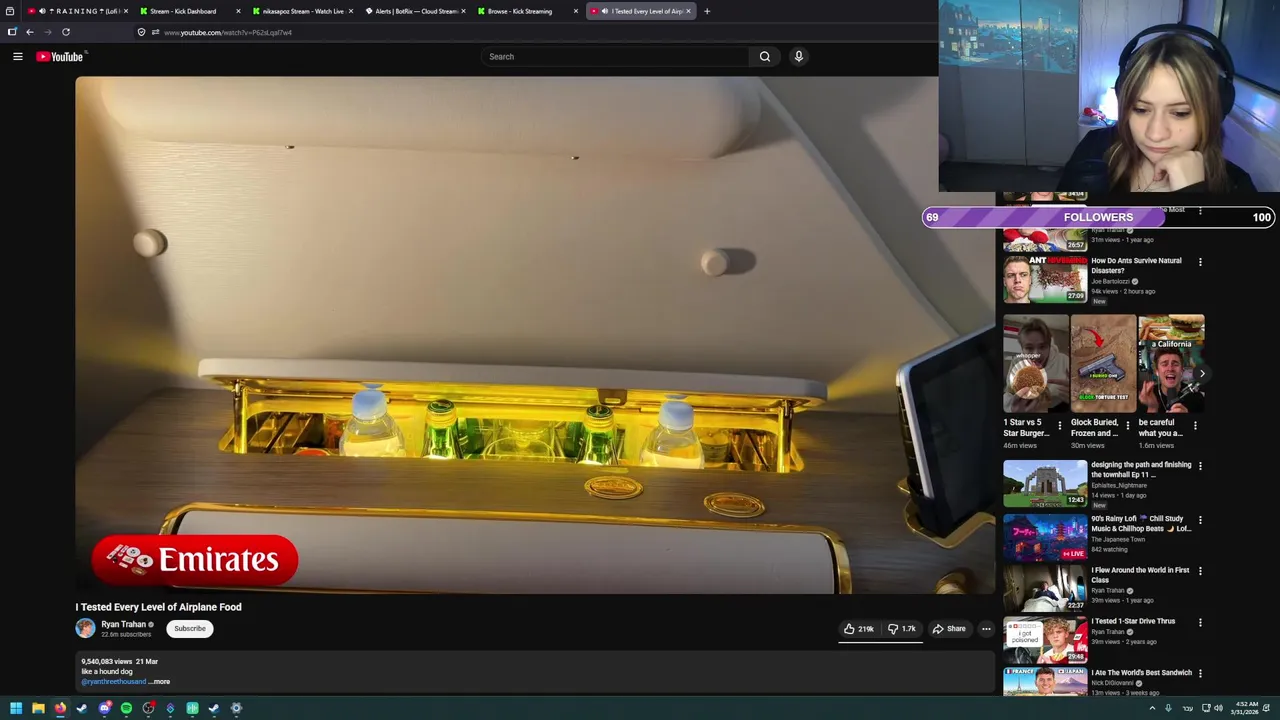
Task: Select the I Tested Every Level tab
Action: (640, 11)
